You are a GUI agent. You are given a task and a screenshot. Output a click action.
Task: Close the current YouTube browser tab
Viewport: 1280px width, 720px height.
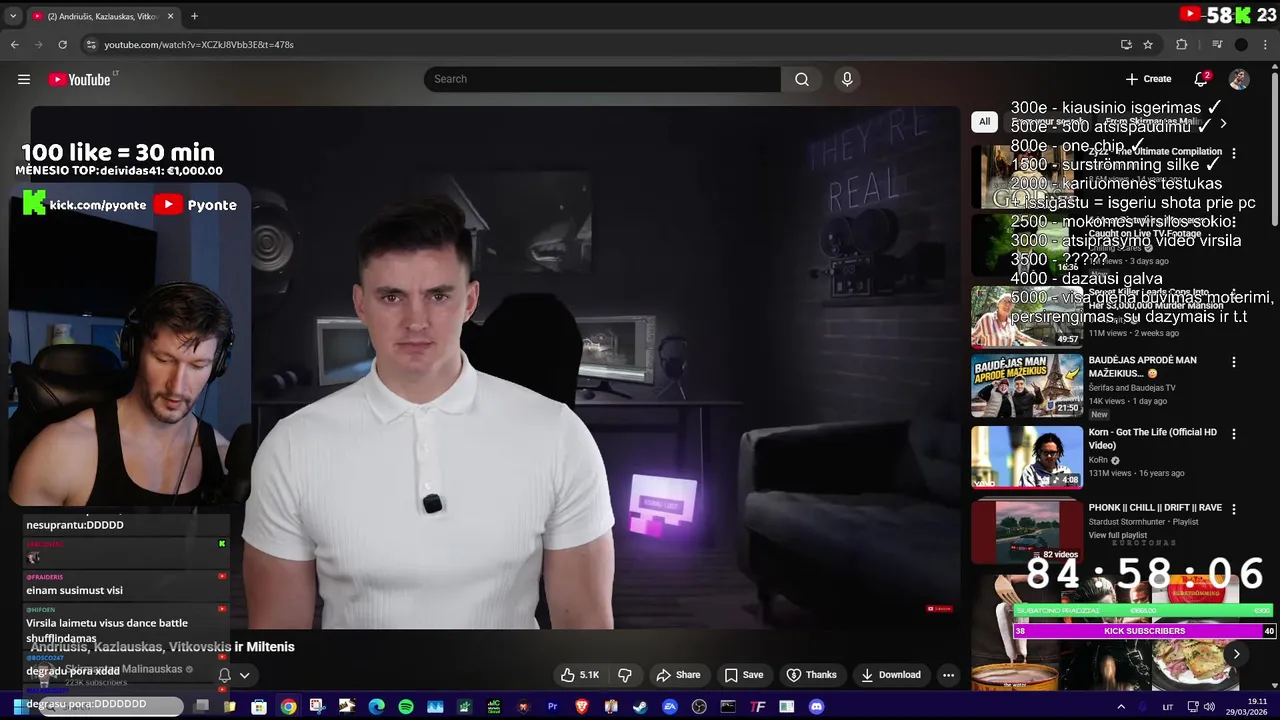coord(170,16)
